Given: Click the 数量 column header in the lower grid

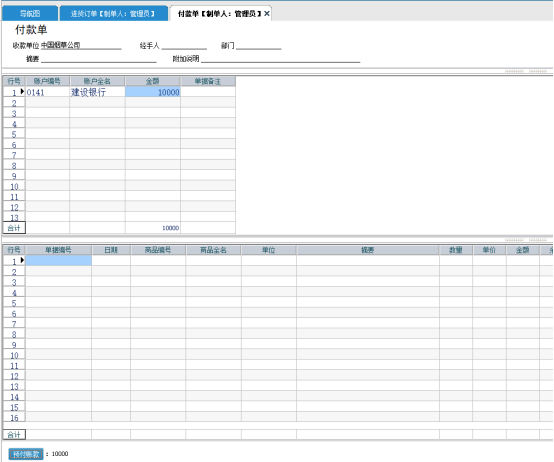Looking at the screenshot, I should point(456,250).
